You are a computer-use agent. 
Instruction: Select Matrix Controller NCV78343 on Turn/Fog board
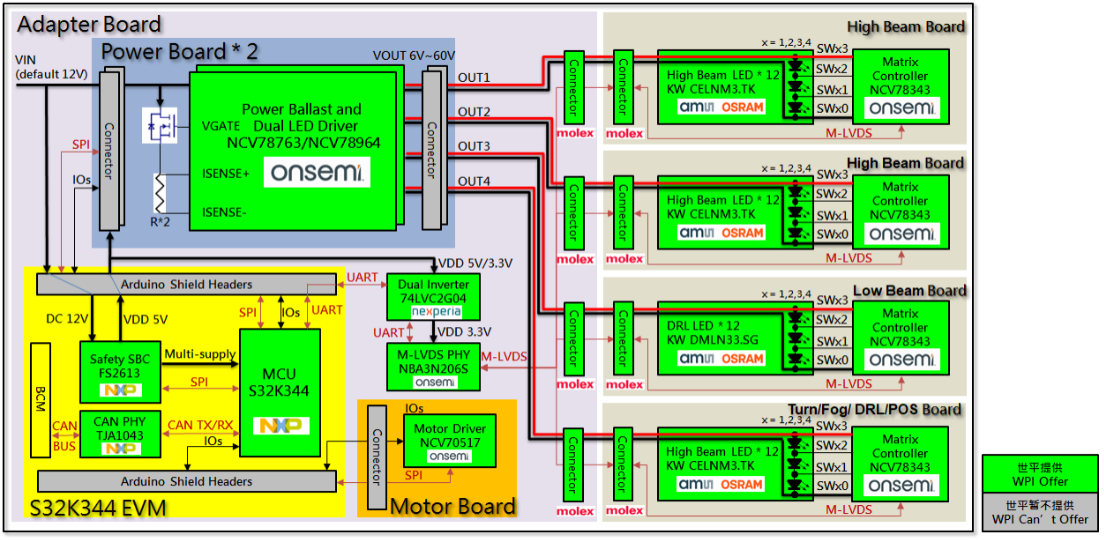(x=901, y=460)
